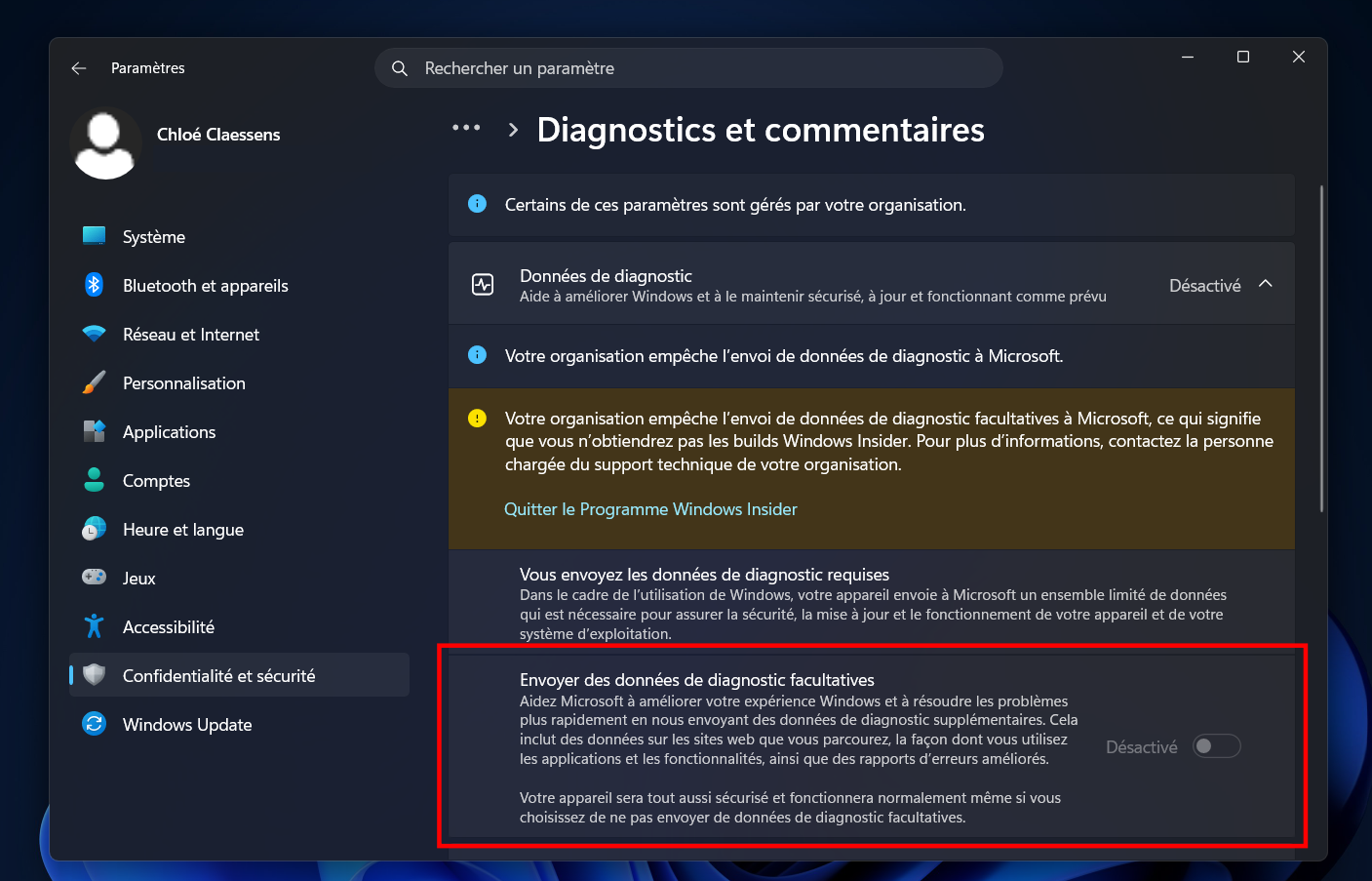Click 'Vous envoyez les données de diagnostic requises'

coord(704,575)
